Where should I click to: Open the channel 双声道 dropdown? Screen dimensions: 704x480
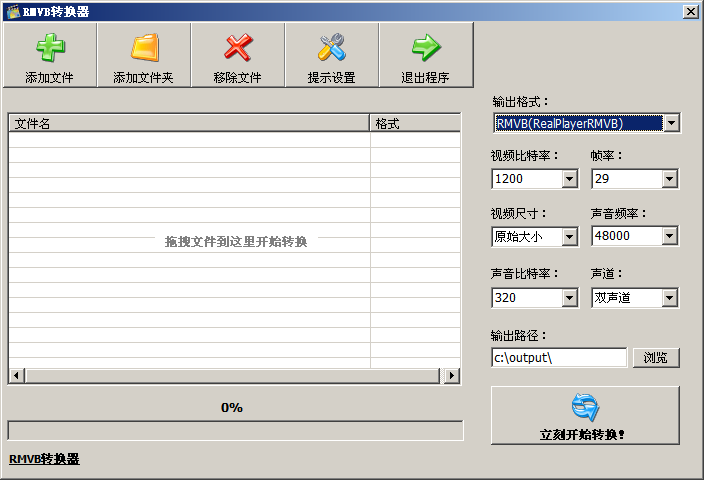669,298
